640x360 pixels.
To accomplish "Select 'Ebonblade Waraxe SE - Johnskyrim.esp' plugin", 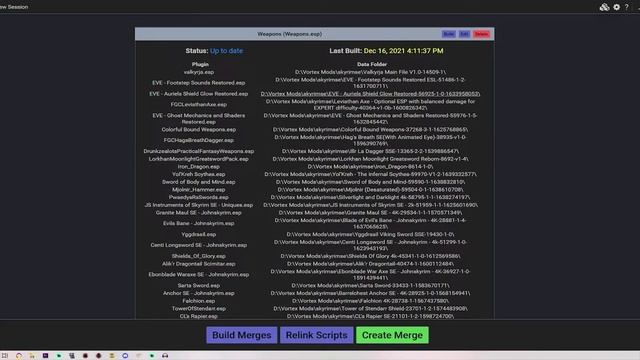I will (199, 275).
